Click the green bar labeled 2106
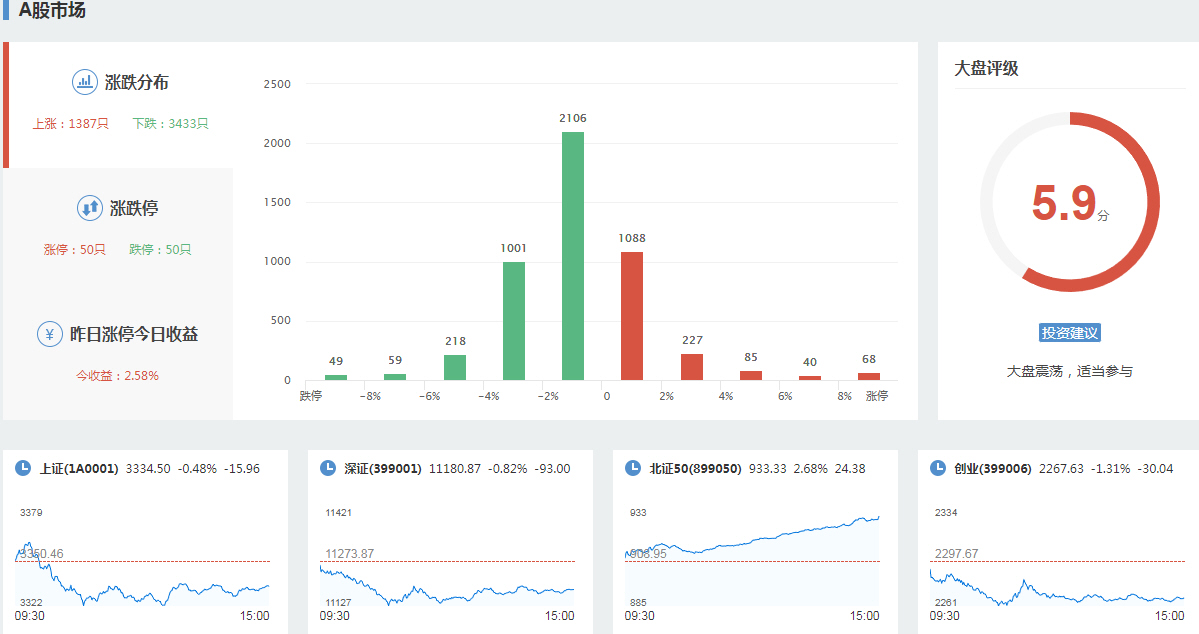1199x634 pixels. pos(573,256)
